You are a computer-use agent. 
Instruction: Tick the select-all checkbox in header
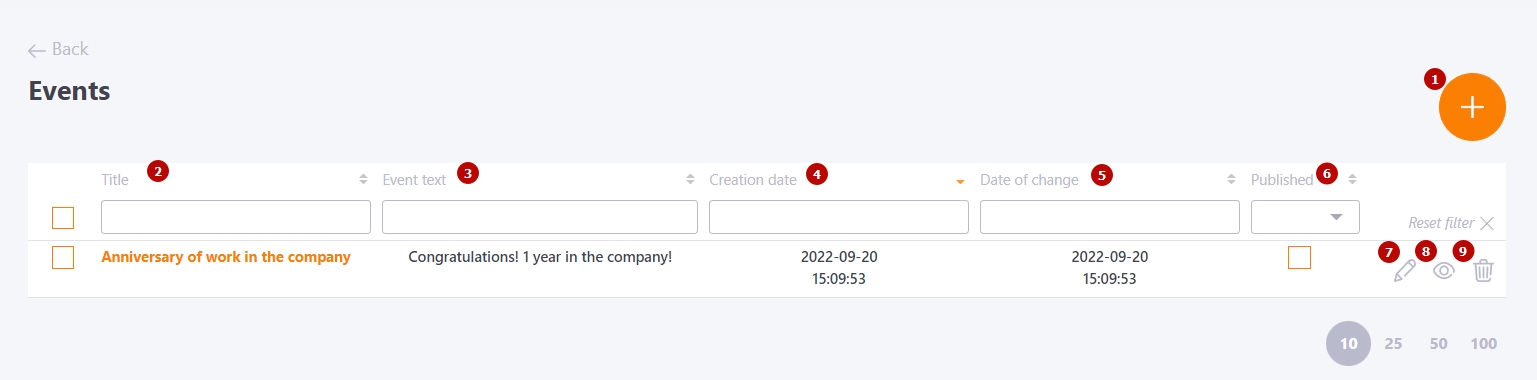[x=63, y=218]
